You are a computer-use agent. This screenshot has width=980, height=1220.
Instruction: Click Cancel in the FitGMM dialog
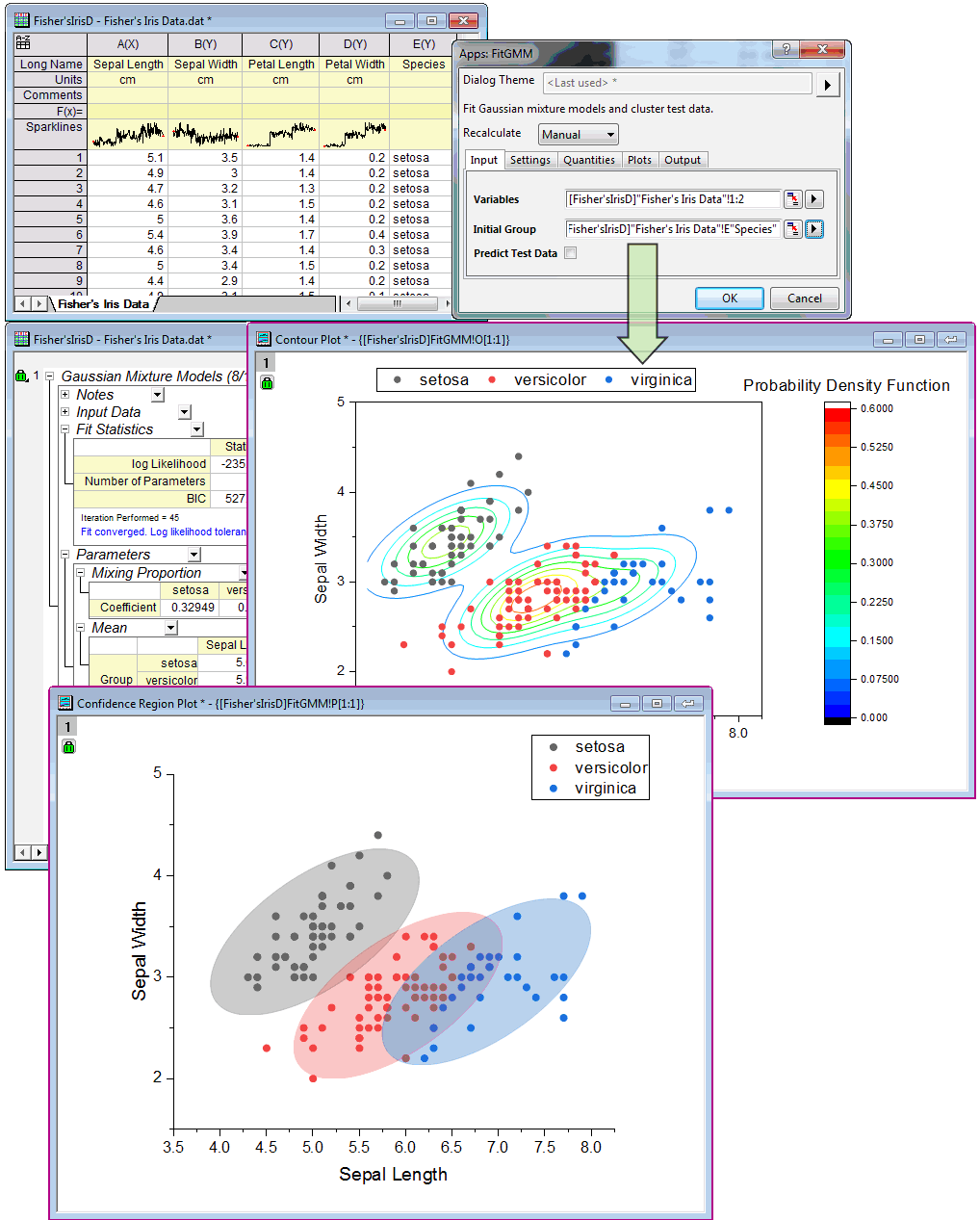click(804, 299)
